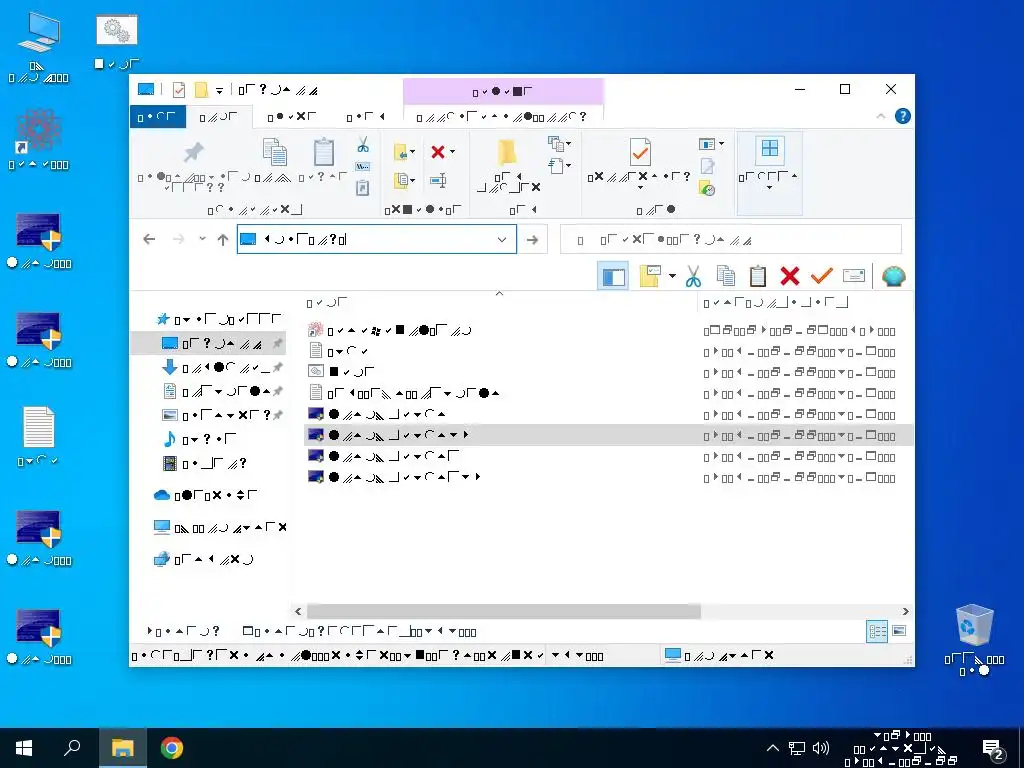Click the large Copy pages icon in the ribbon
The width and height of the screenshot is (1024, 768).
pyautogui.click(x=274, y=152)
